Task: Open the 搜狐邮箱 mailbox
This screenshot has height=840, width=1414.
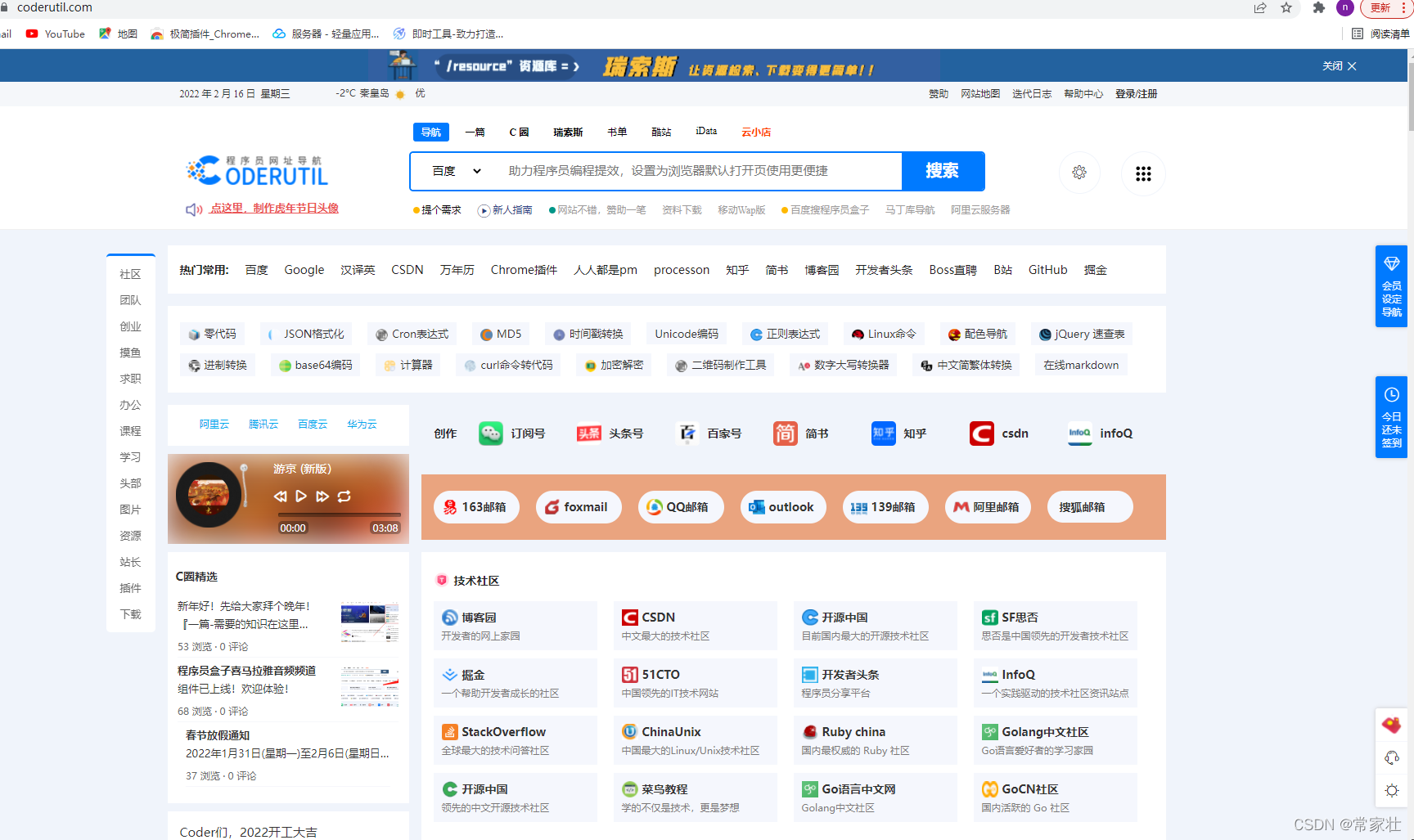Action: pos(1090,507)
